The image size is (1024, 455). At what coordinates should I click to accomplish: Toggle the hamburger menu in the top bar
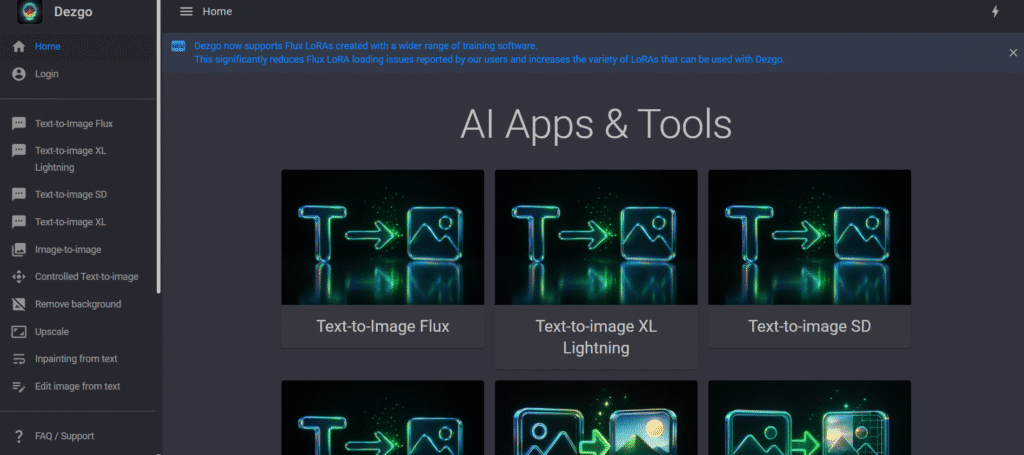coord(186,12)
